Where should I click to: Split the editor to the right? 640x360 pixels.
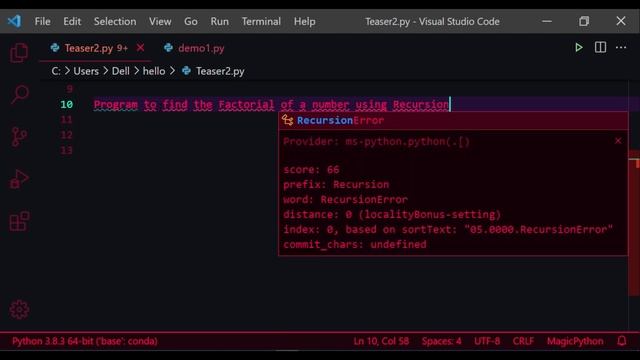tap(600, 47)
